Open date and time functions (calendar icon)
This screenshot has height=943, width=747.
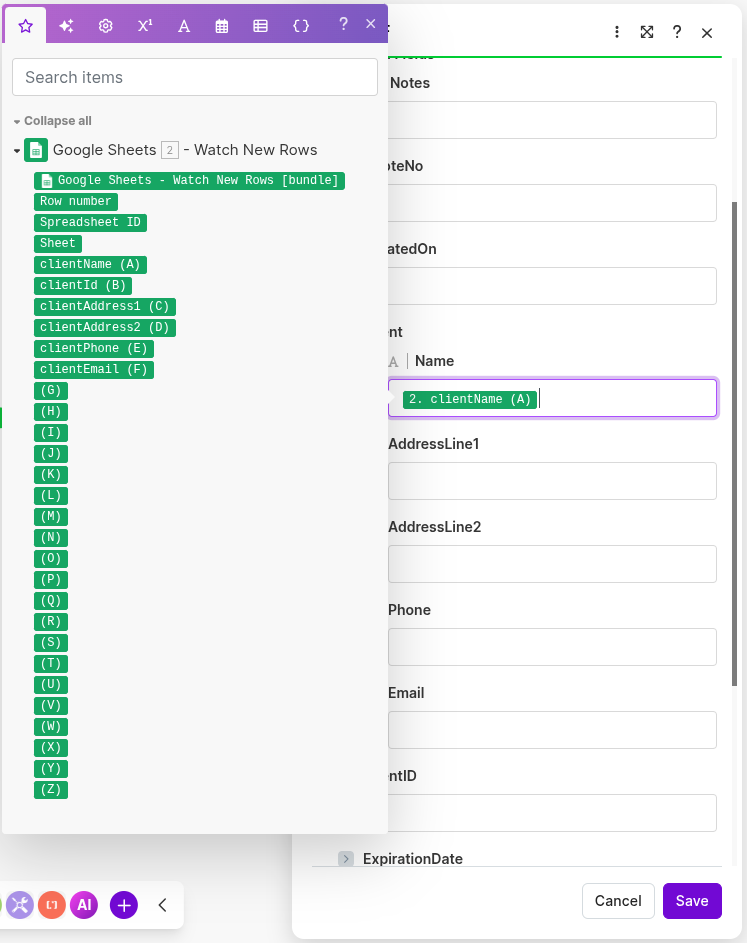pos(222,25)
